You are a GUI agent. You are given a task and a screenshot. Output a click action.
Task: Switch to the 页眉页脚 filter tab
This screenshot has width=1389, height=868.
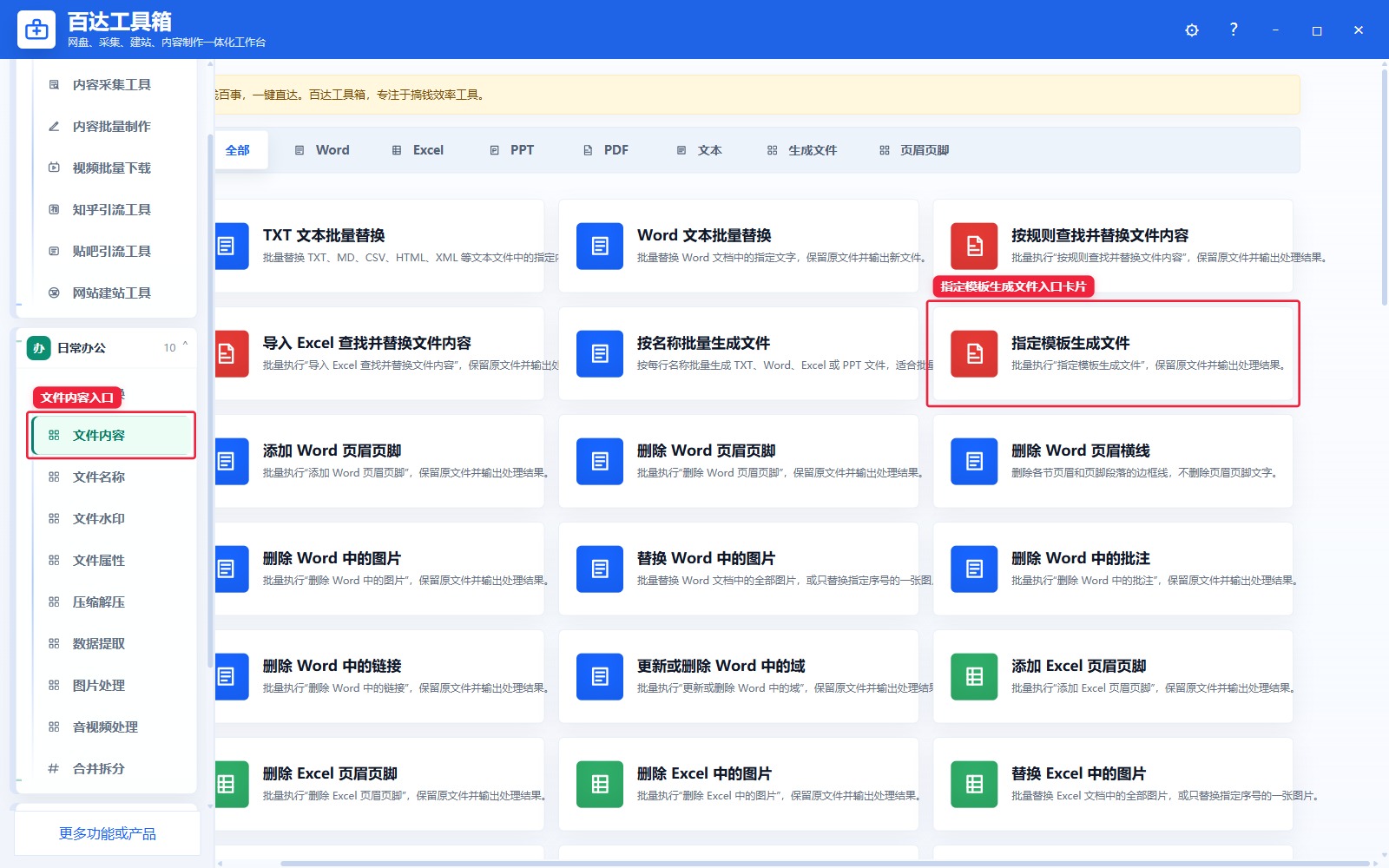pos(913,150)
